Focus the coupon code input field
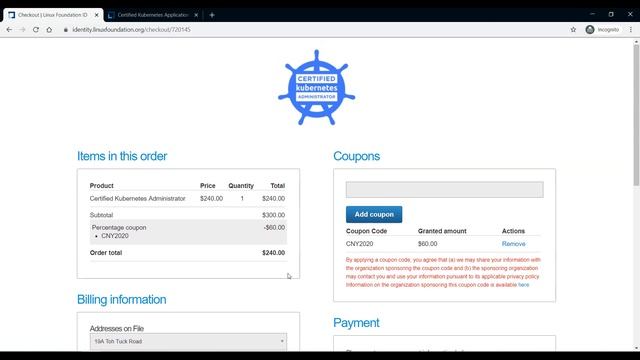This screenshot has width=640, height=360. click(444, 189)
